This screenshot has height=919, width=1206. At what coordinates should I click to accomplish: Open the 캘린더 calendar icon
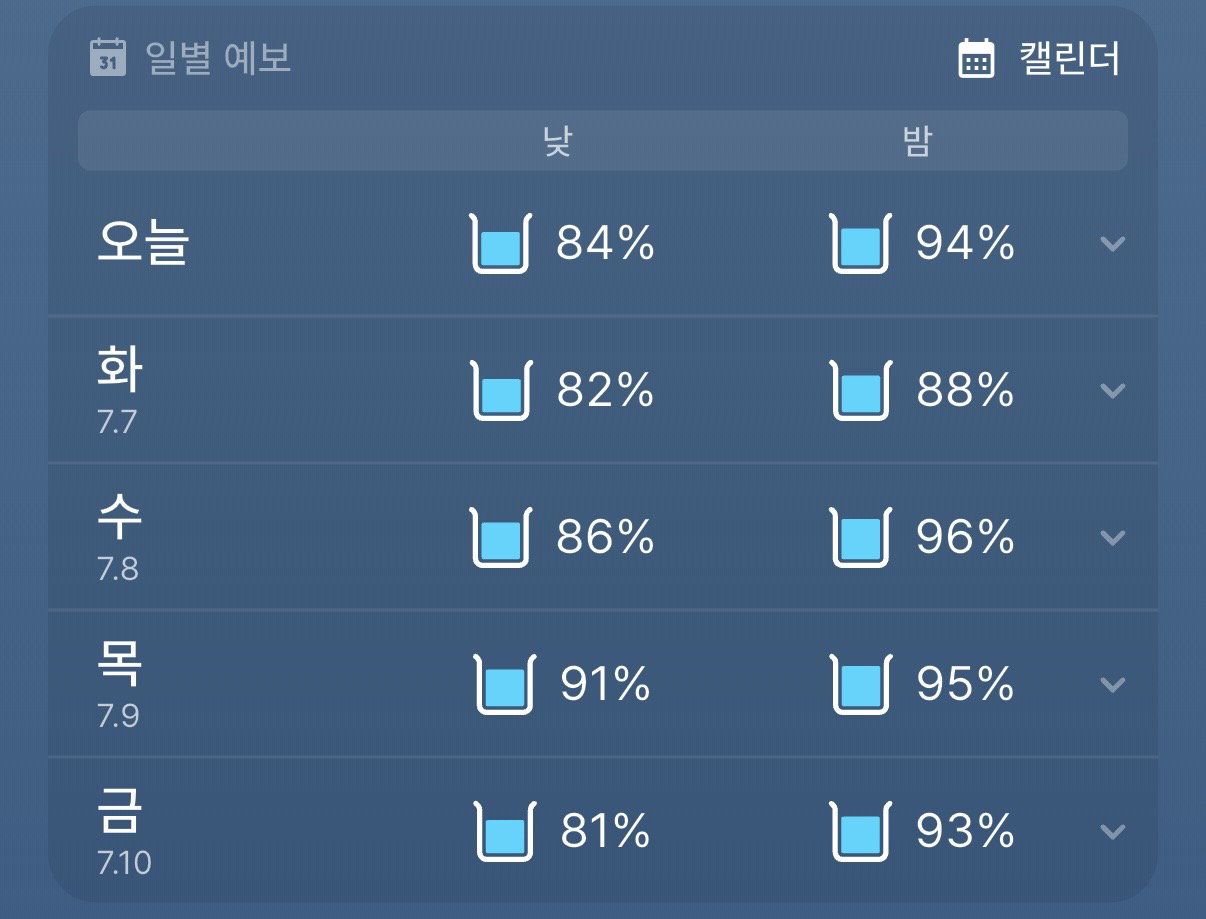(976, 58)
